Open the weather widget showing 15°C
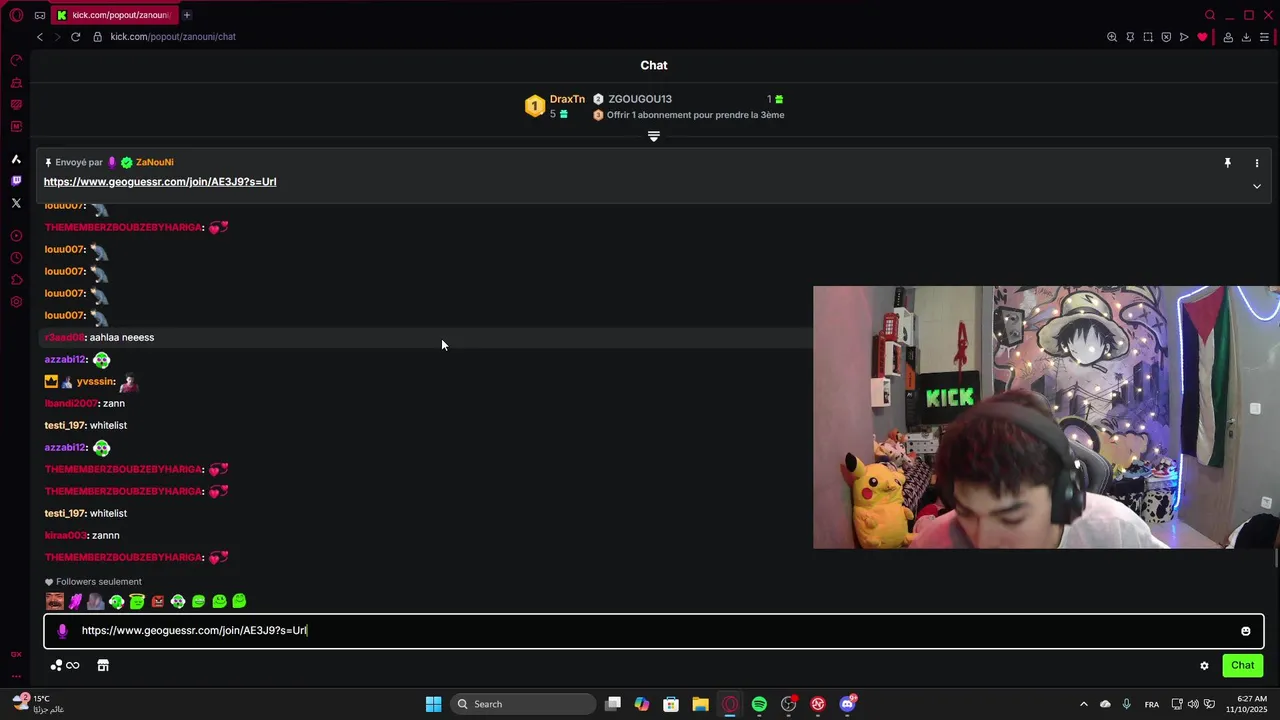 (38, 704)
